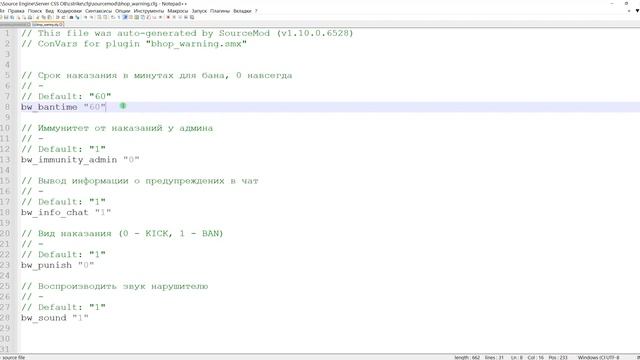Open the Макросы menu
The image size is (640, 360).
pos(178,11)
